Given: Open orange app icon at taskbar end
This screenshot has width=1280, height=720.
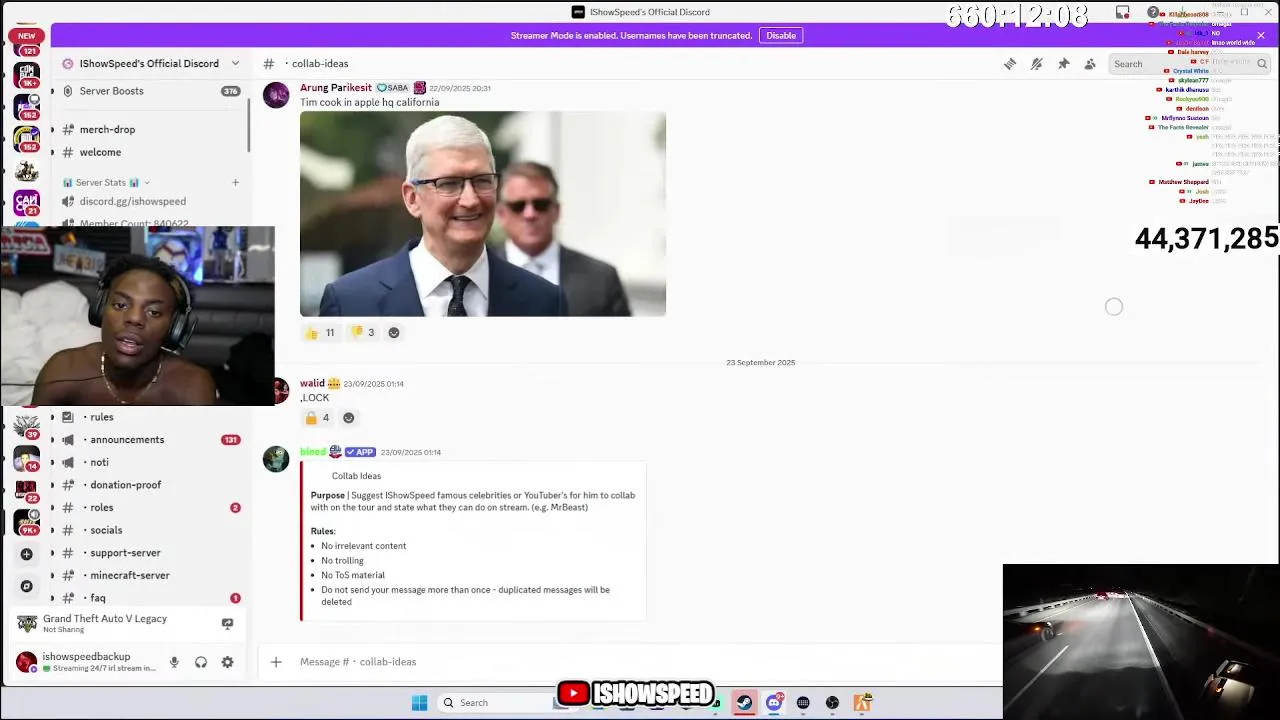Looking at the screenshot, I should [862, 703].
